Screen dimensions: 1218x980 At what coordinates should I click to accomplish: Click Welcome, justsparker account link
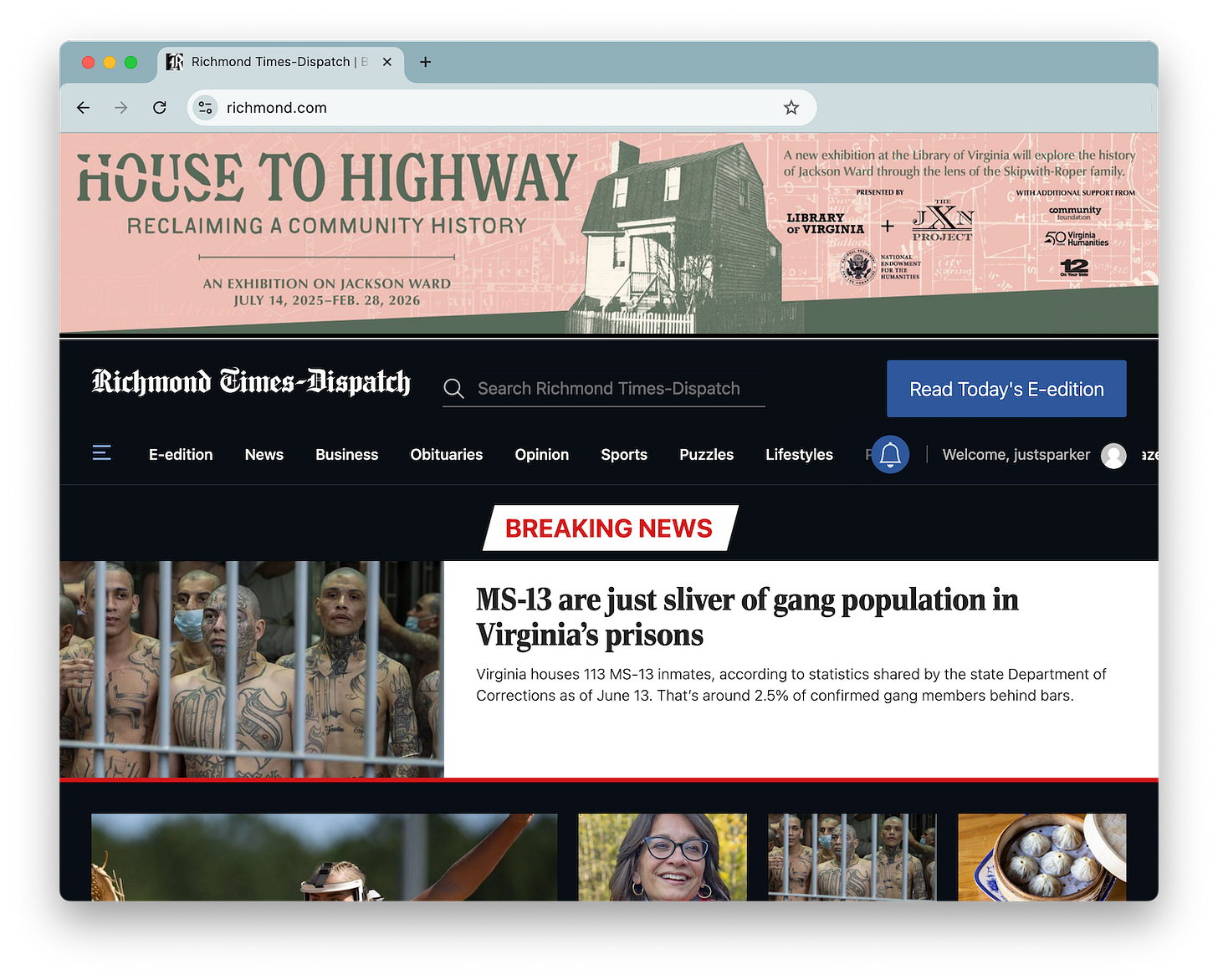click(1016, 455)
